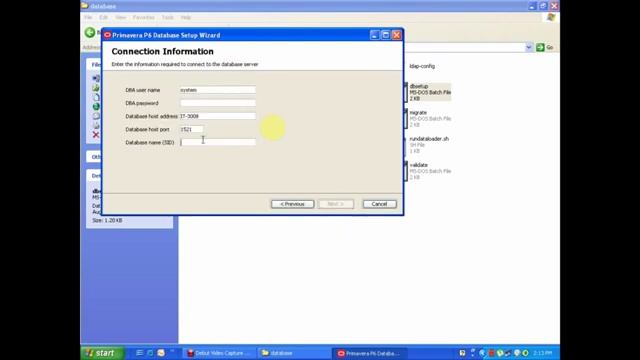The width and height of the screenshot is (640, 360).
Task: Open the File menu in database window
Action: pos(88,18)
